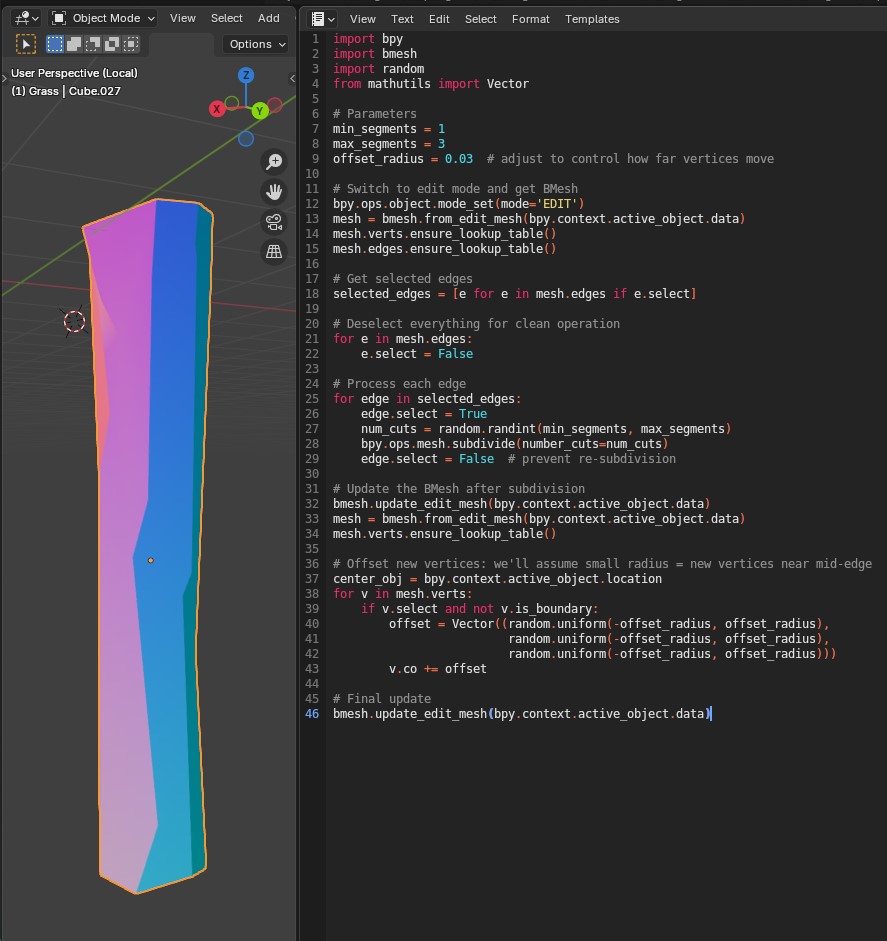Click the Z axis on navigation gizmo

point(245,76)
